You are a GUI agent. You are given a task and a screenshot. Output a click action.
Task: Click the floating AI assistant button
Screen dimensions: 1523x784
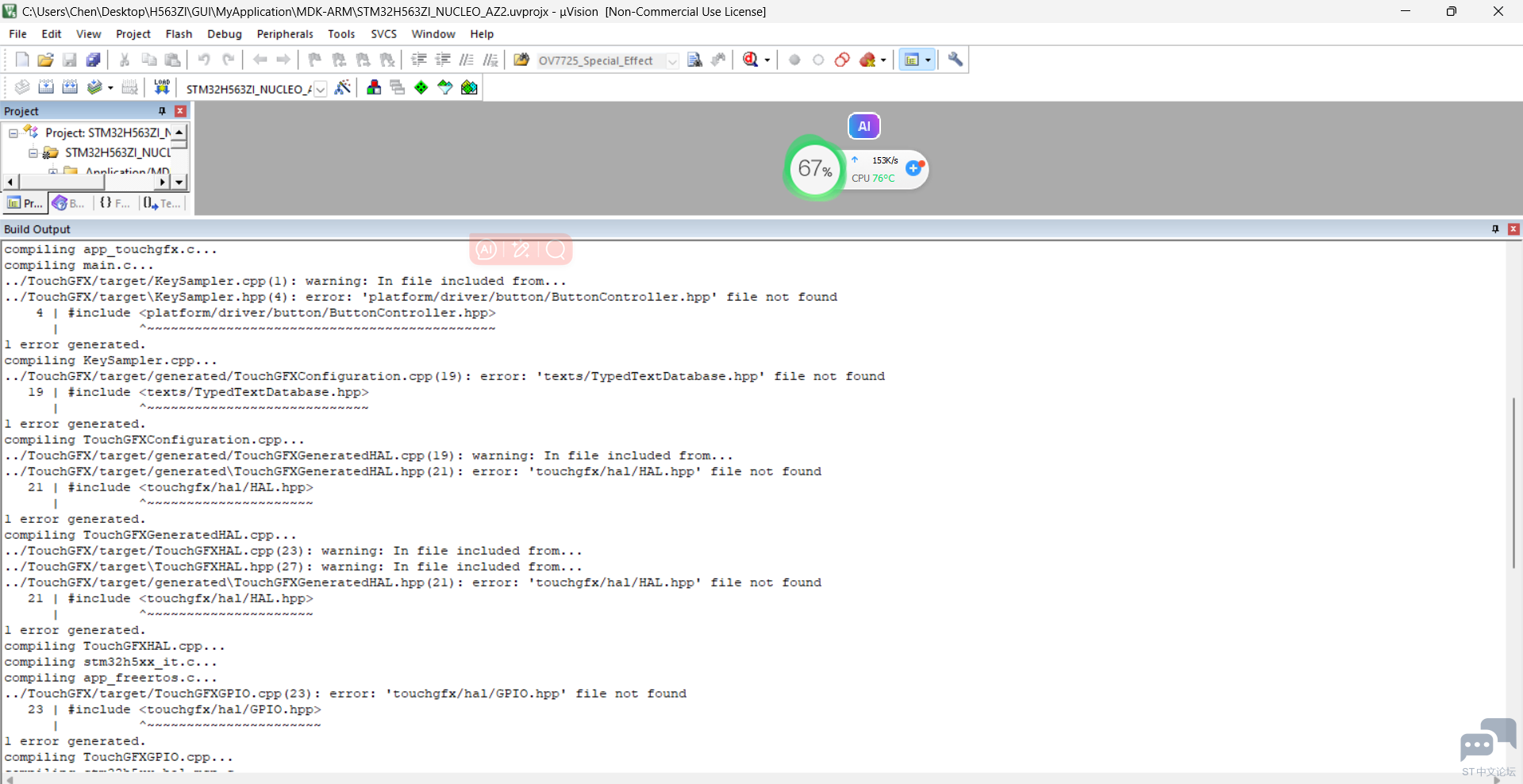pos(864,126)
